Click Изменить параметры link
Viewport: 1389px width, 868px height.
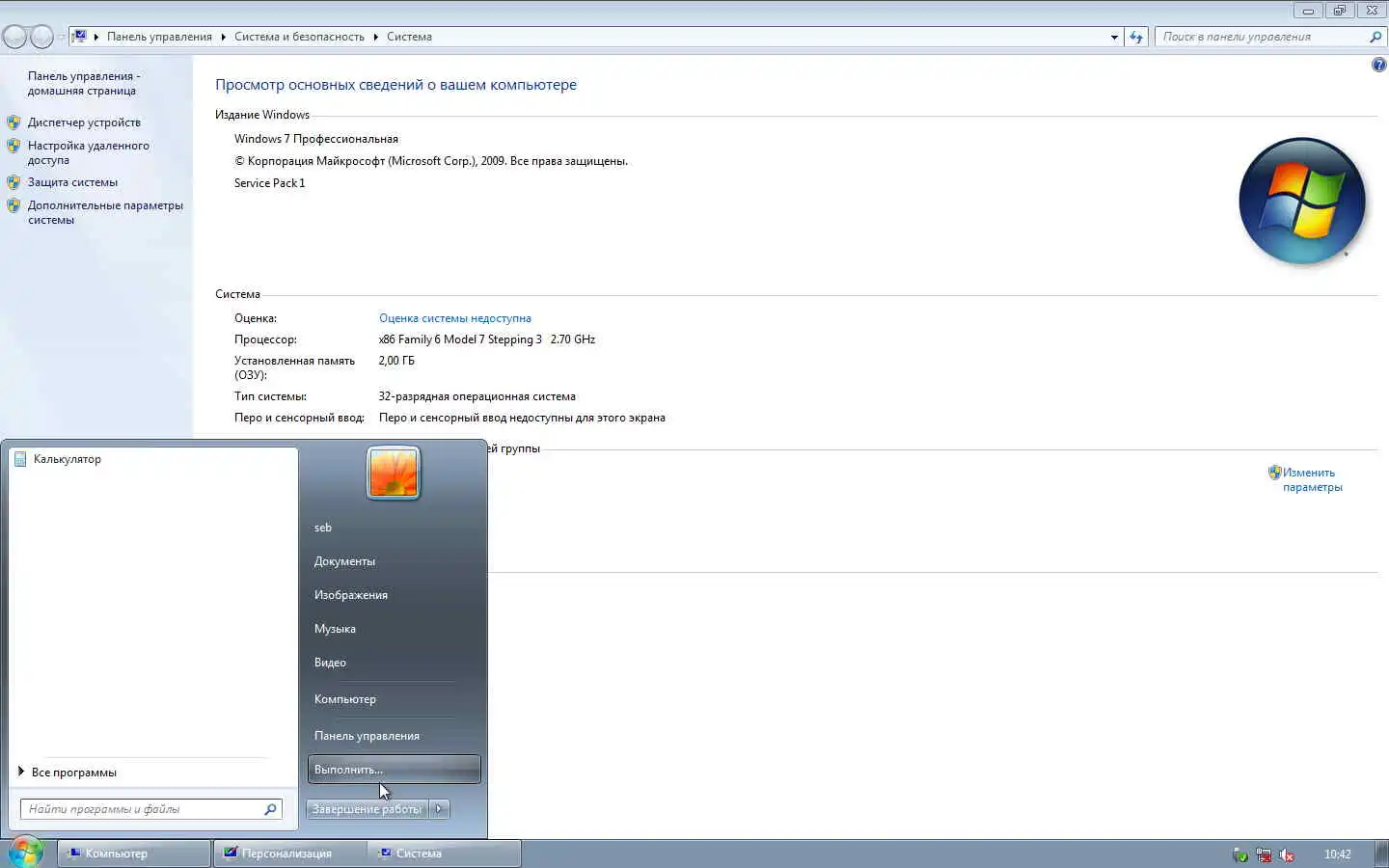(1312, 479)
